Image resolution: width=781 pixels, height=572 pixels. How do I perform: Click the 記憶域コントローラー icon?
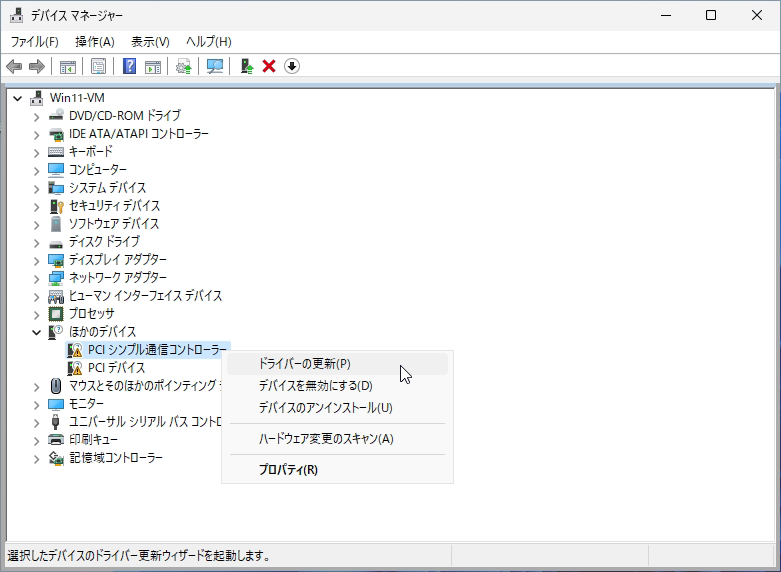pyautogui.click(x=56, y=457)
